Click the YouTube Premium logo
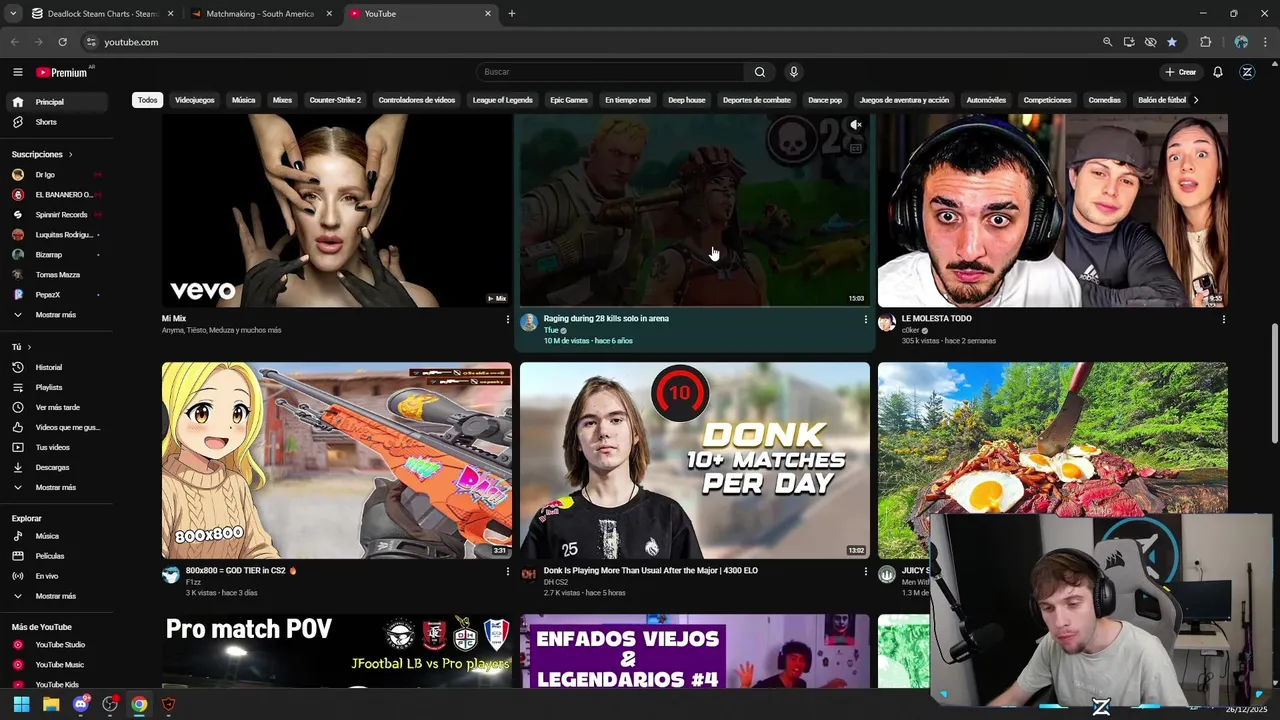This screenshot has width=1280, height=720. pos(62,72)
